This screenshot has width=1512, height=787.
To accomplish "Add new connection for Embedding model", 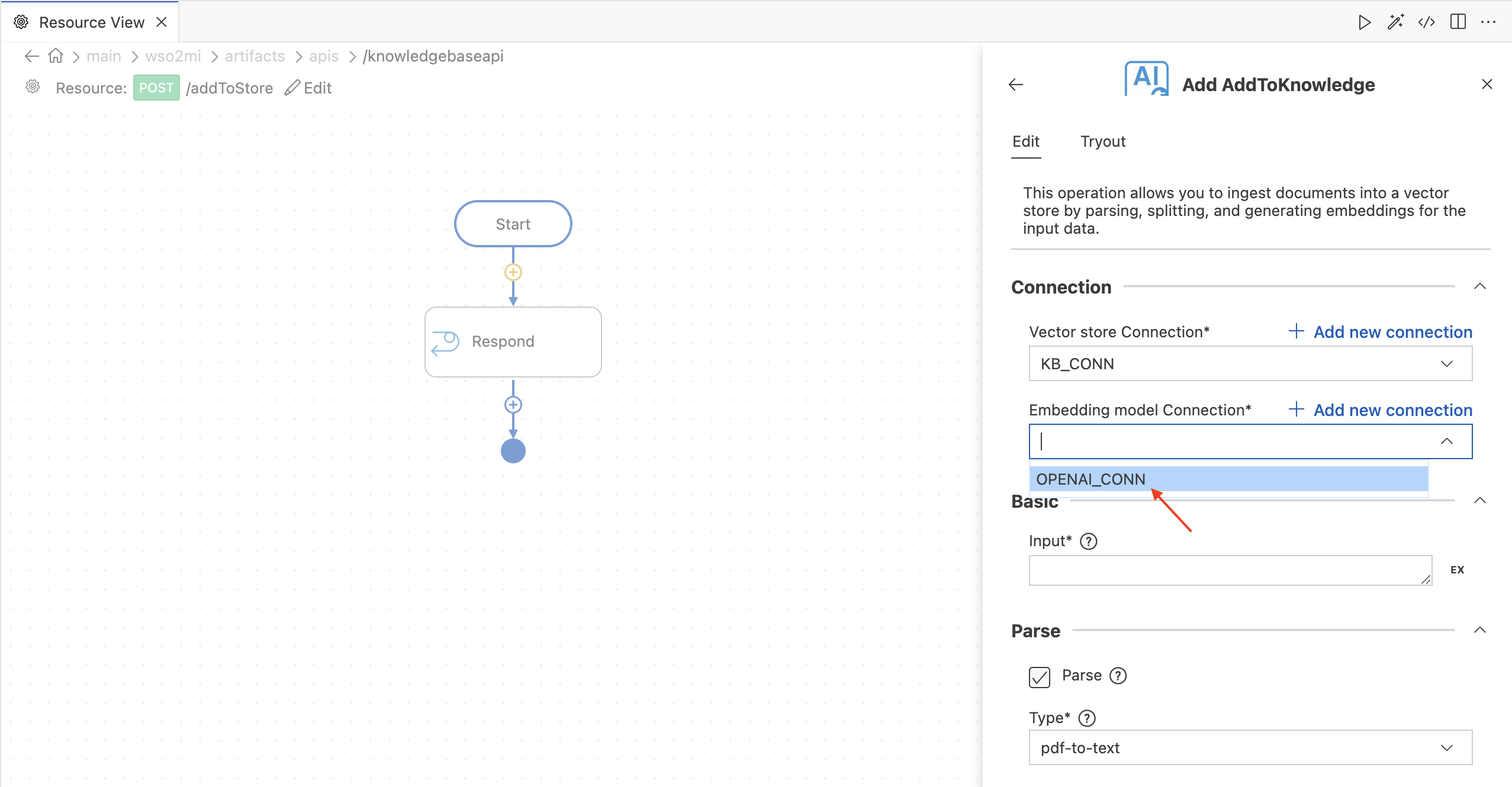I will pos(1380,410).
